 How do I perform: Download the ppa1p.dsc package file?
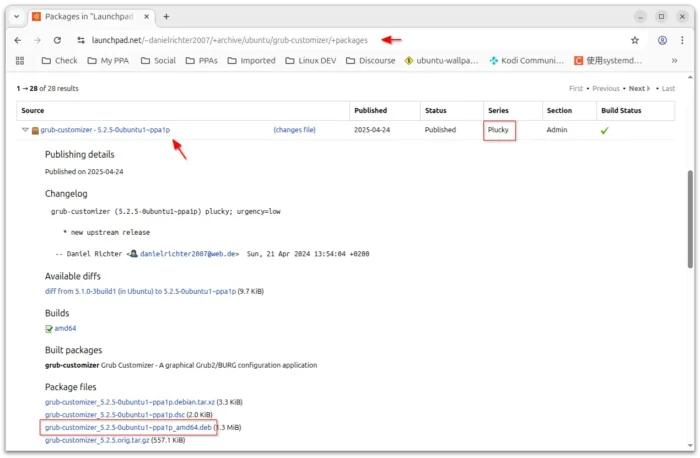pos(115,415)
